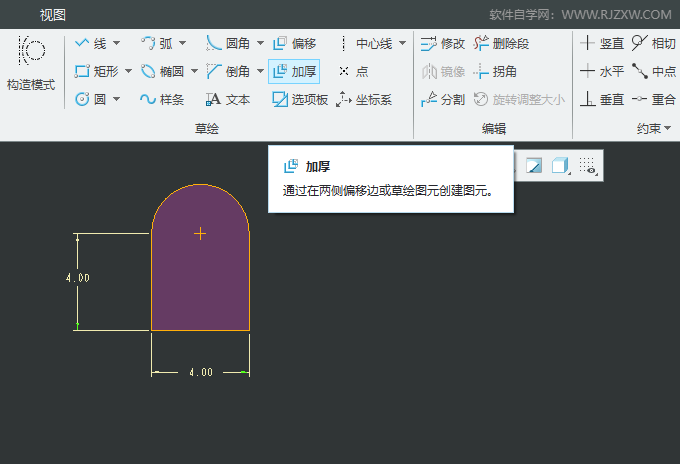Open the Arc (弧) dropdown arrow
This screenshot has height=464, width=680.
point(183,43)
